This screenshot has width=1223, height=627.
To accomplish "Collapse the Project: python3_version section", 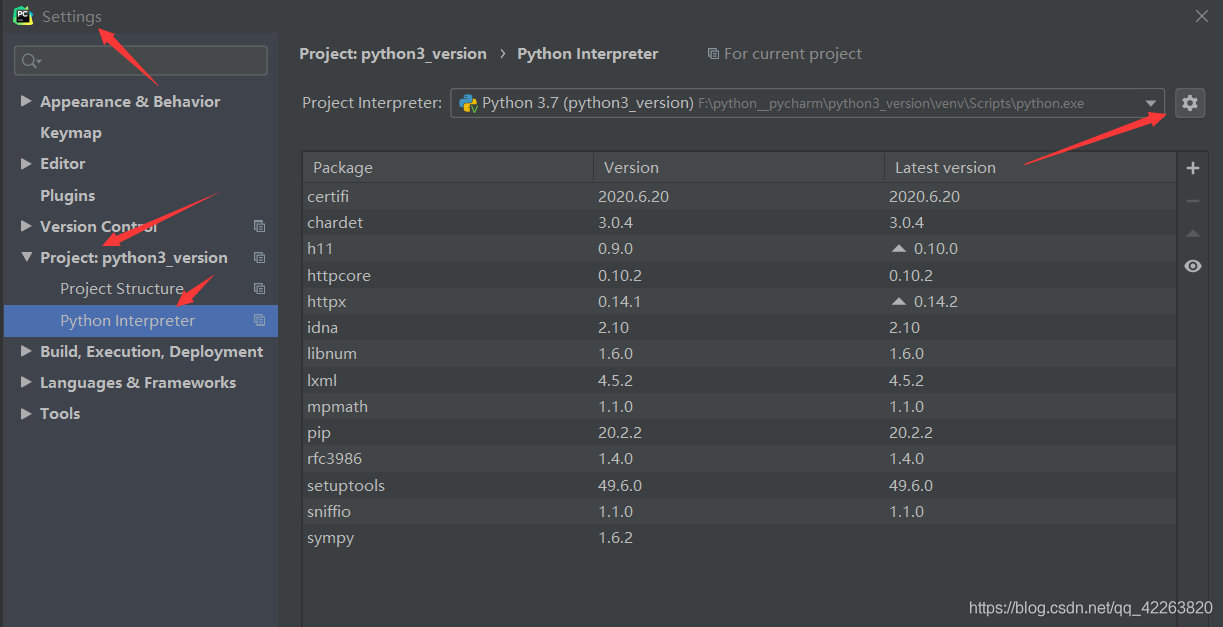I will click(x=26, y=258).
